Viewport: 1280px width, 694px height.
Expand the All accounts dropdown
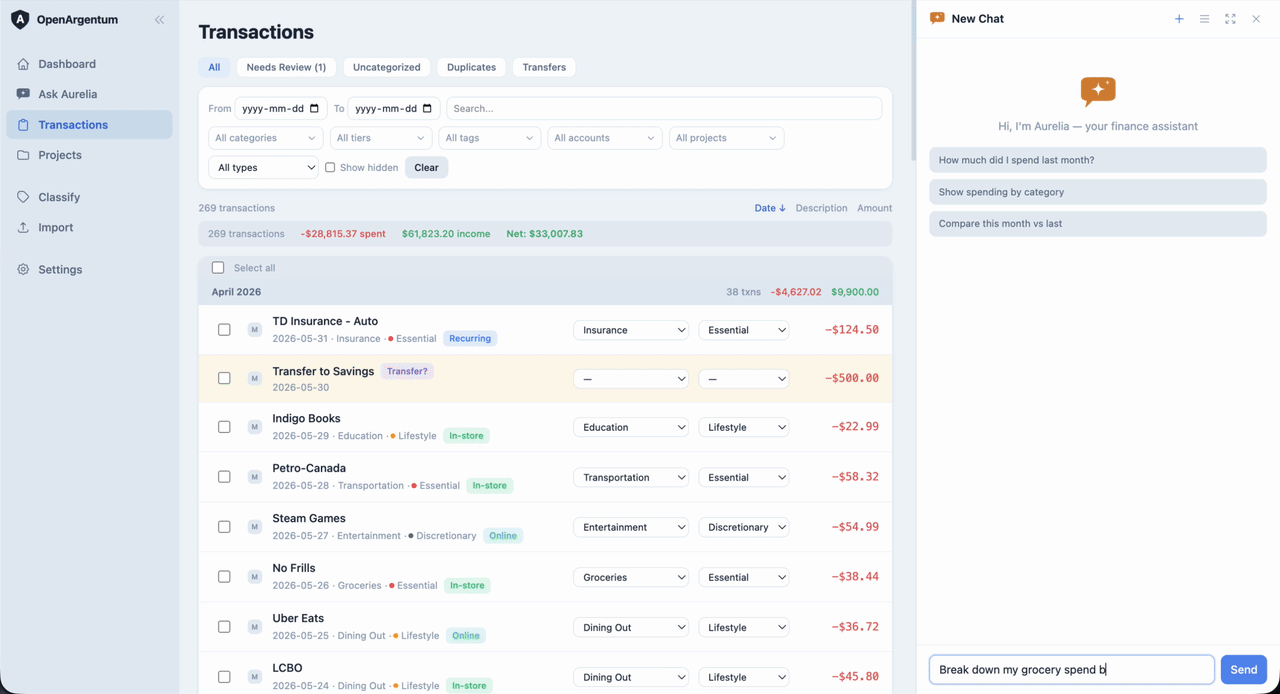605,138
